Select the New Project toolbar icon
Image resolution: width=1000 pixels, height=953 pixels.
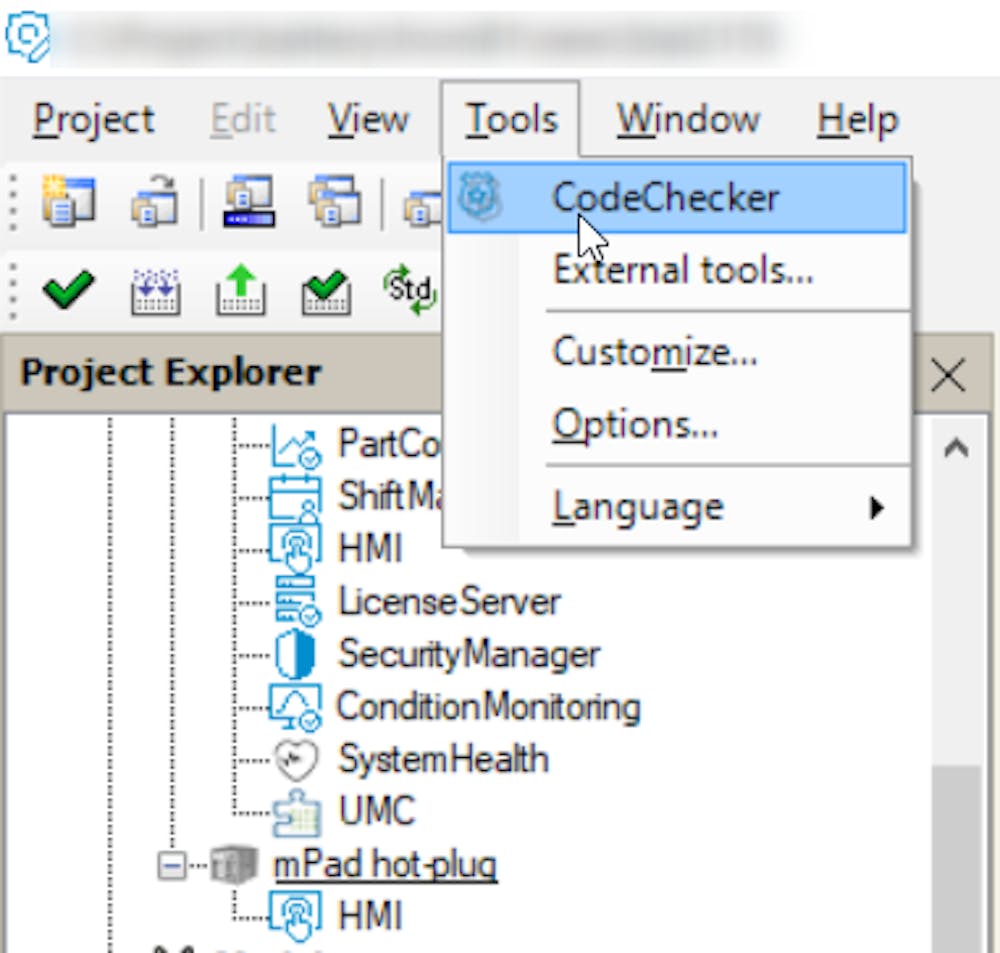(x=70, y=202)
